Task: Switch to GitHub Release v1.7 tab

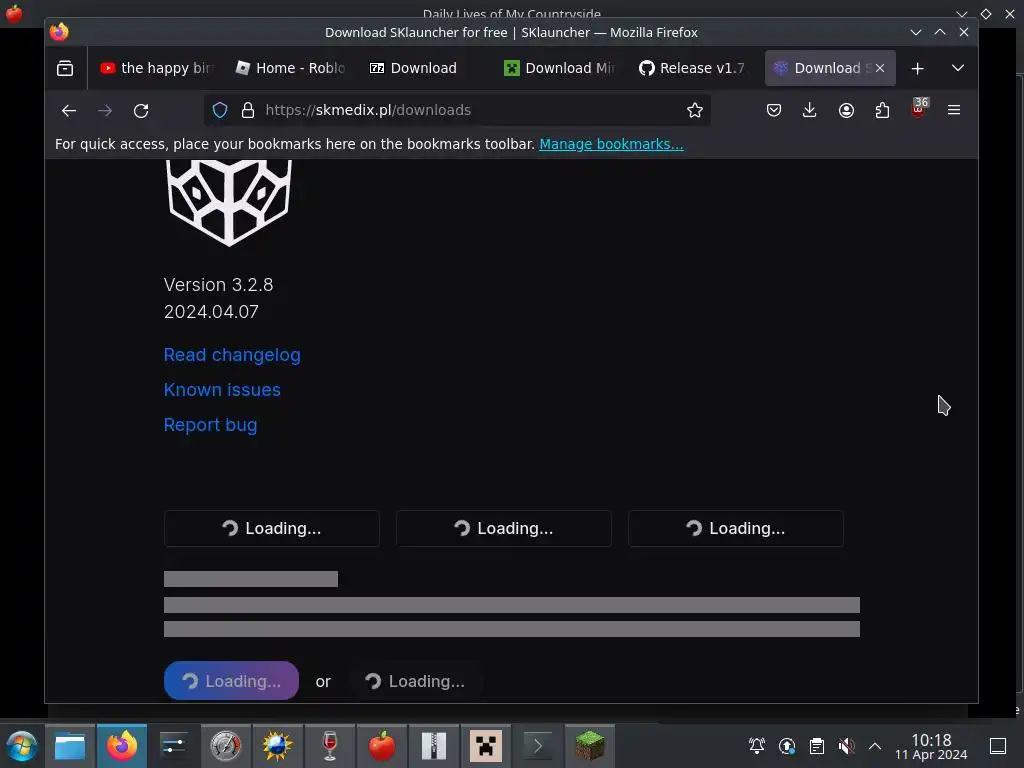Action: coord(694,68)
